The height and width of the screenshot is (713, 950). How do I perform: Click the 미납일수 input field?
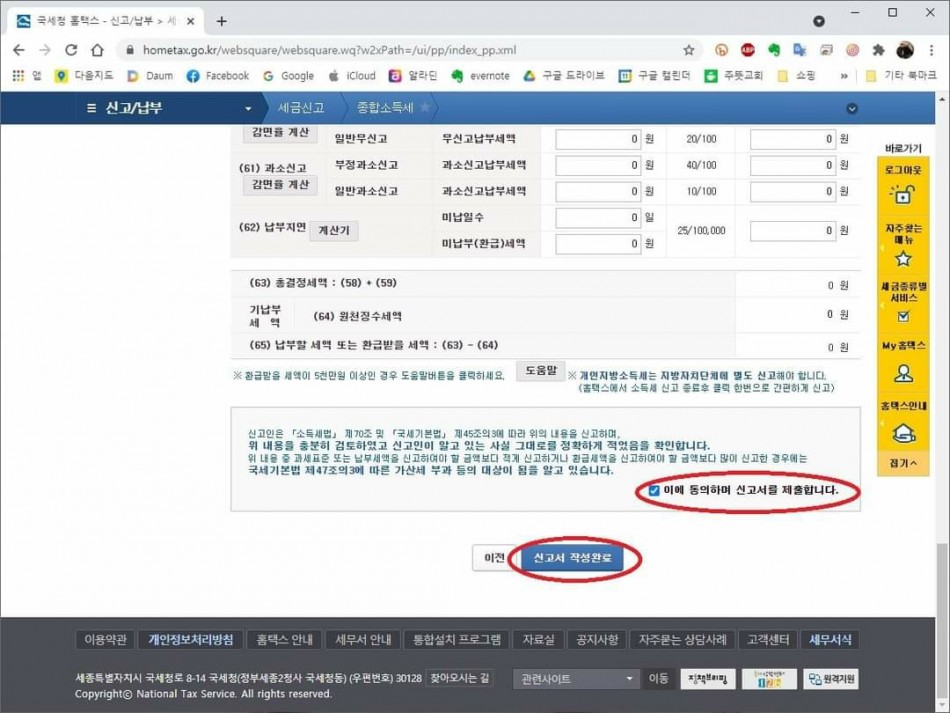(598, 217)
